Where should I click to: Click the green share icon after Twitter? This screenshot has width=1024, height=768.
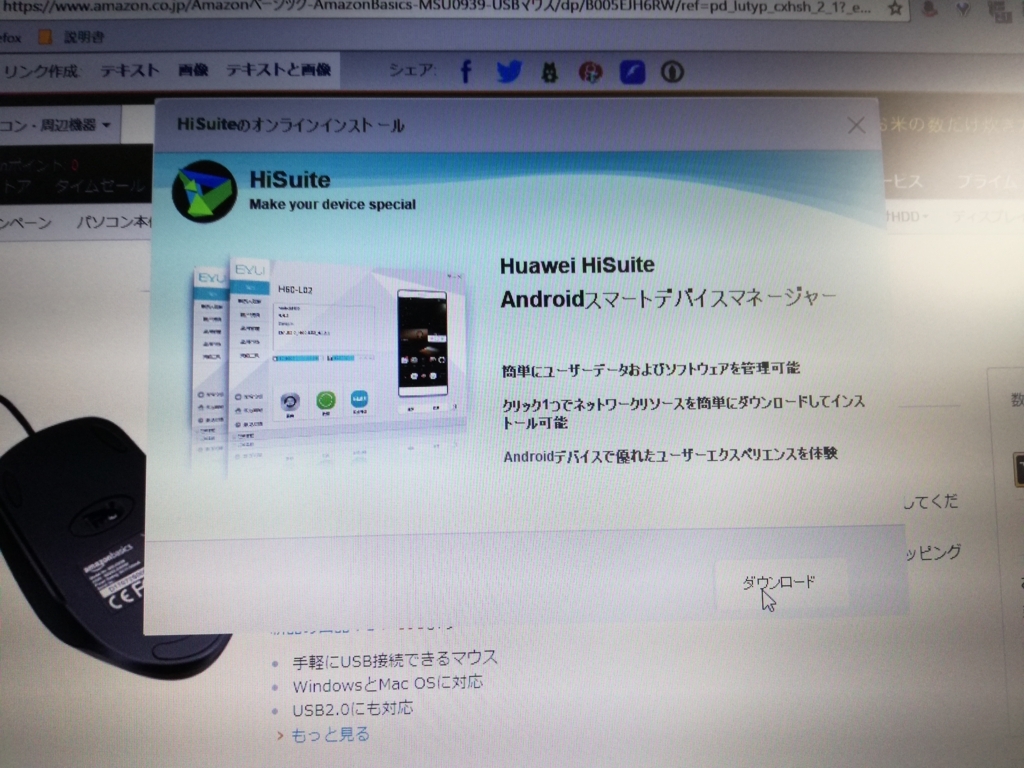tap(550, 72)
